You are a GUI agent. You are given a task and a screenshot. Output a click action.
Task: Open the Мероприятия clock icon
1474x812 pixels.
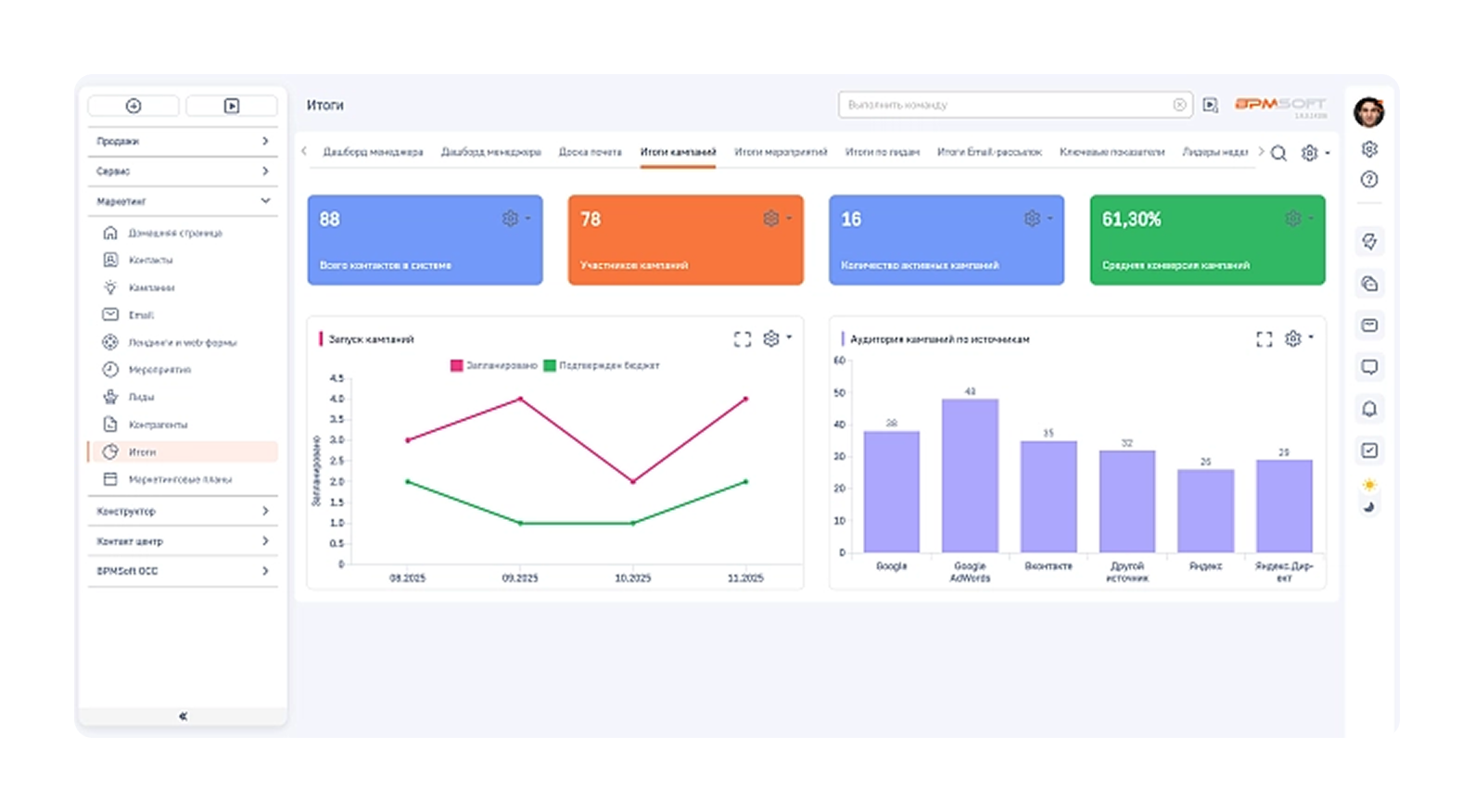pyautogui.click(x=110, y=369)
